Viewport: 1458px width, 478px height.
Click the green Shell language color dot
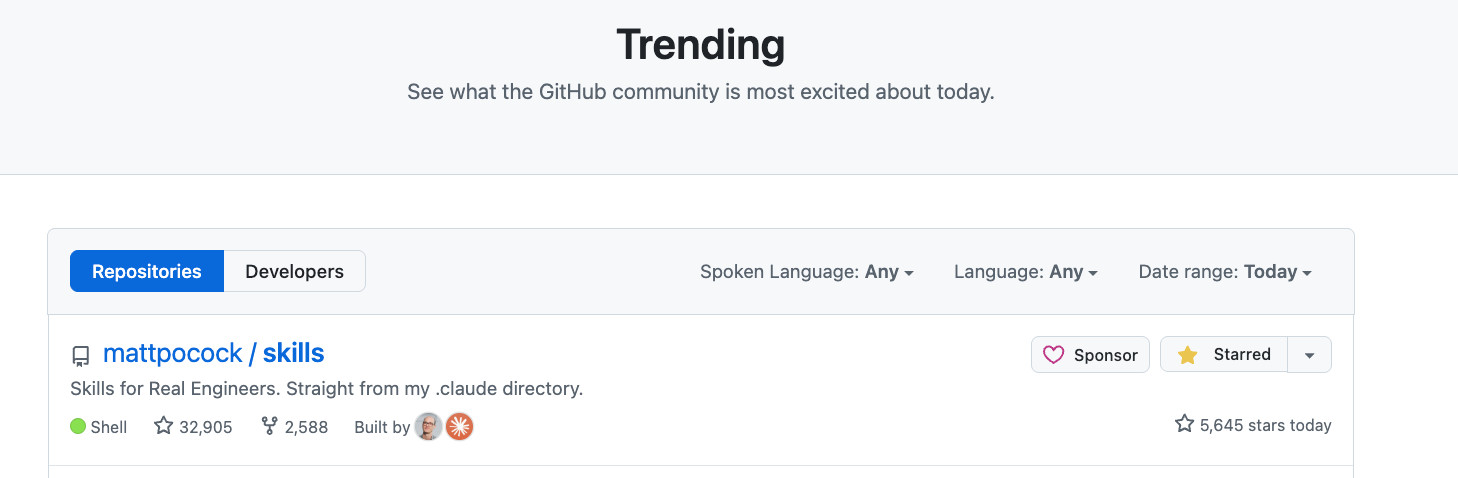(x=78, y=427)
